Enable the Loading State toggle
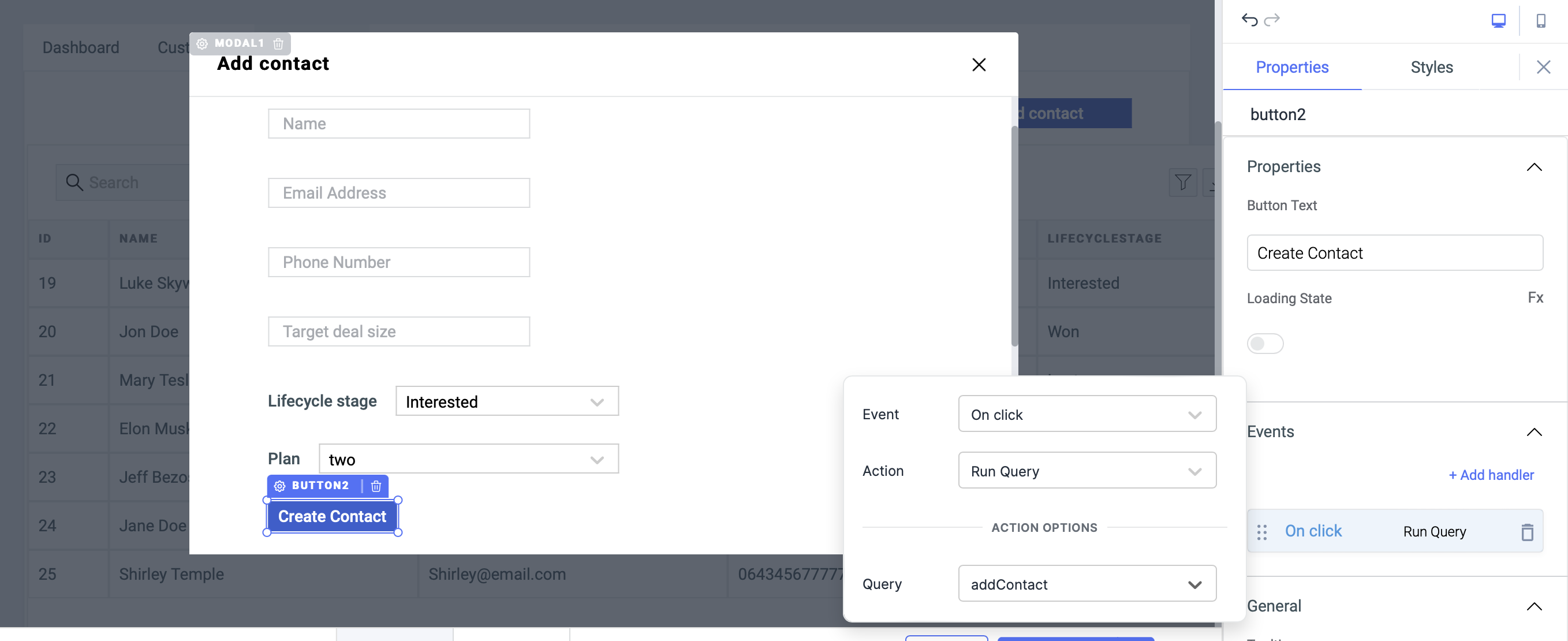Viewport: 1568px width, 641px height. (1265, 344)
